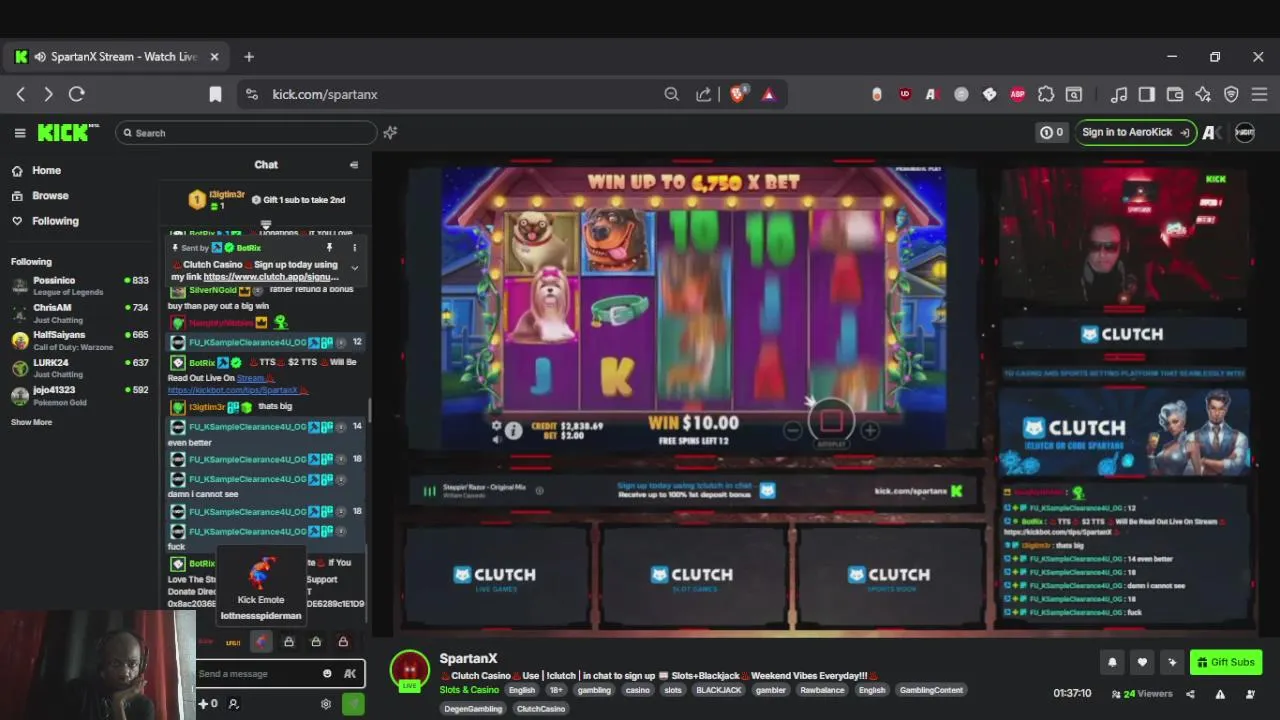Expand the pinned BotRix message
This screenshot has width=1280, height=720.
(x=354, y=268)
